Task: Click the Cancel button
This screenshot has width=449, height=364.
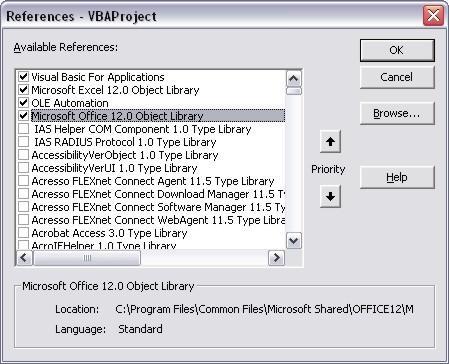Action: (x=397, y=77)
